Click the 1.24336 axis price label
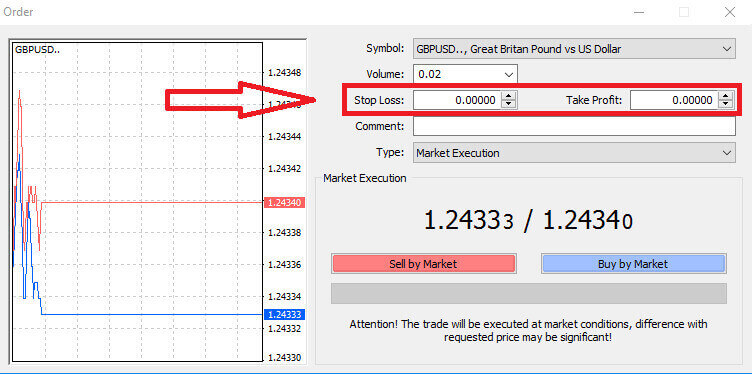 coord(284,265)
